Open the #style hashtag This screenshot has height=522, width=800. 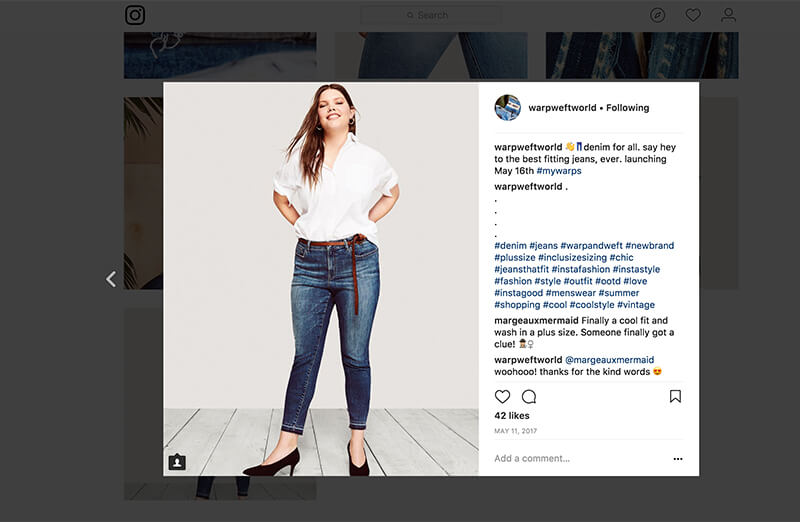[x=547, y=281]
